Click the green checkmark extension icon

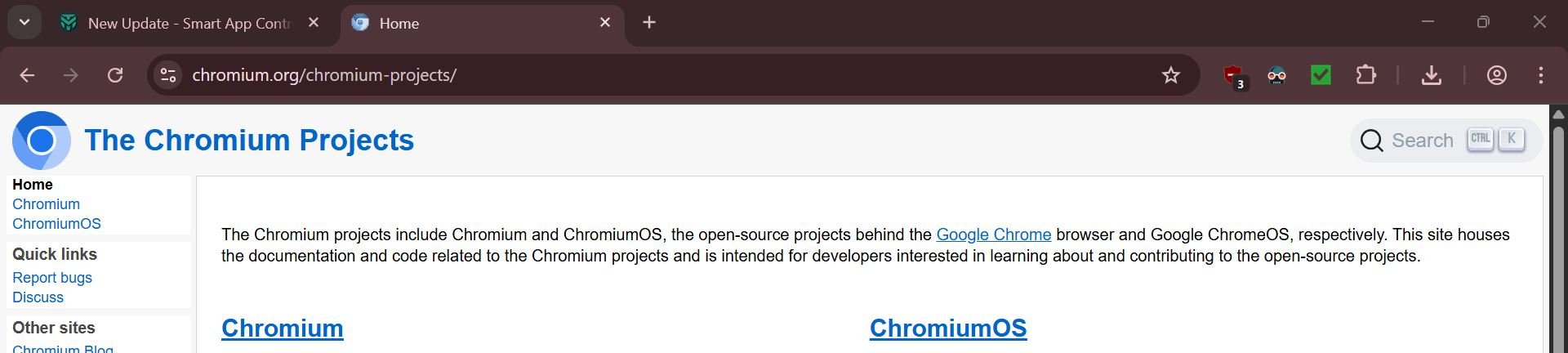click(x=1321, y=75)
